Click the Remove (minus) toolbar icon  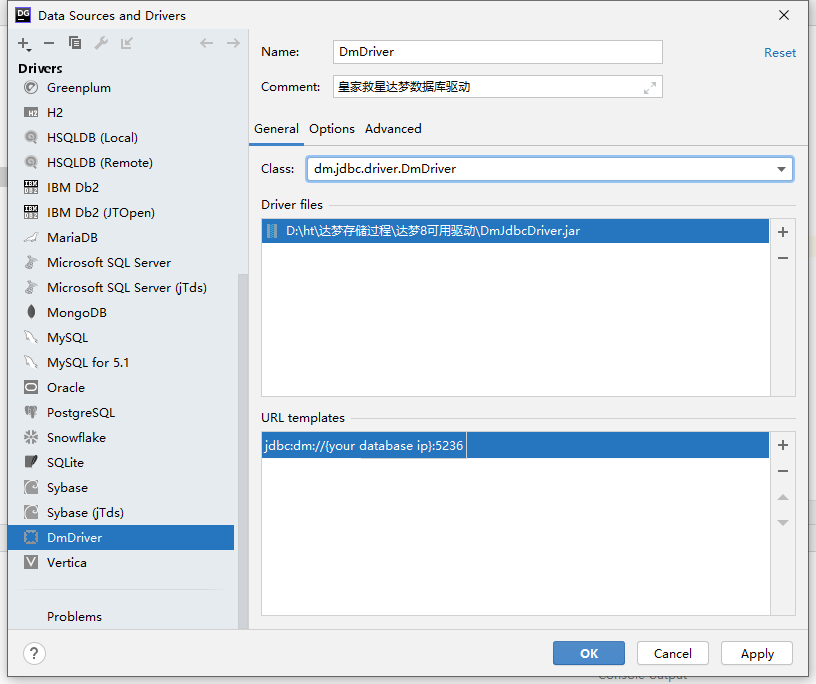tap(49, 43)
